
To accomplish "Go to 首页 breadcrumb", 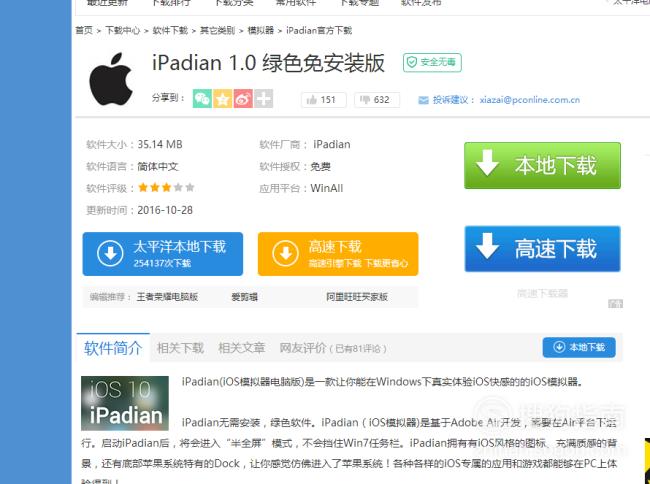I will (84, 30).
